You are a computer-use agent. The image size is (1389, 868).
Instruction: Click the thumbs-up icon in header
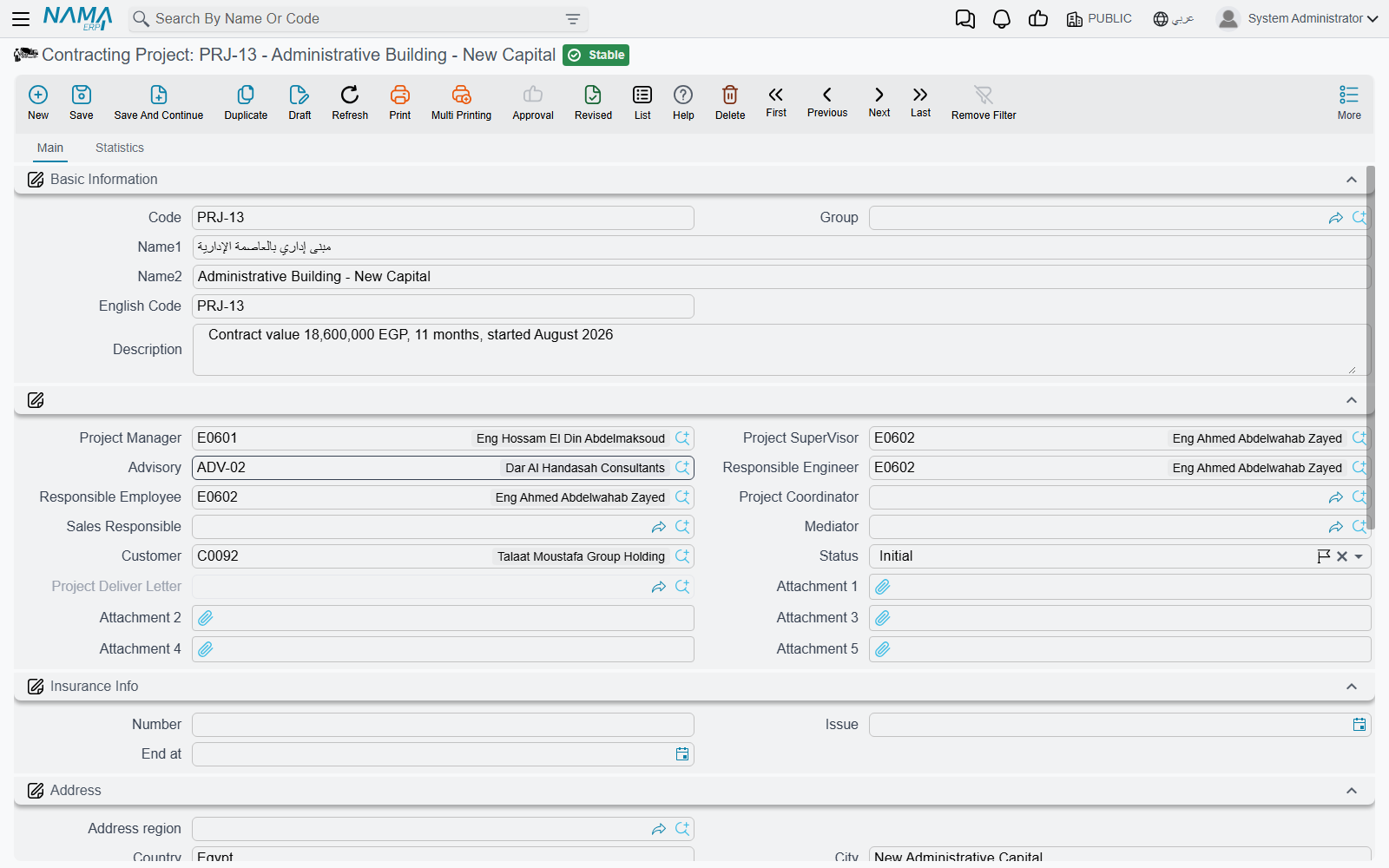[1038, 19]
